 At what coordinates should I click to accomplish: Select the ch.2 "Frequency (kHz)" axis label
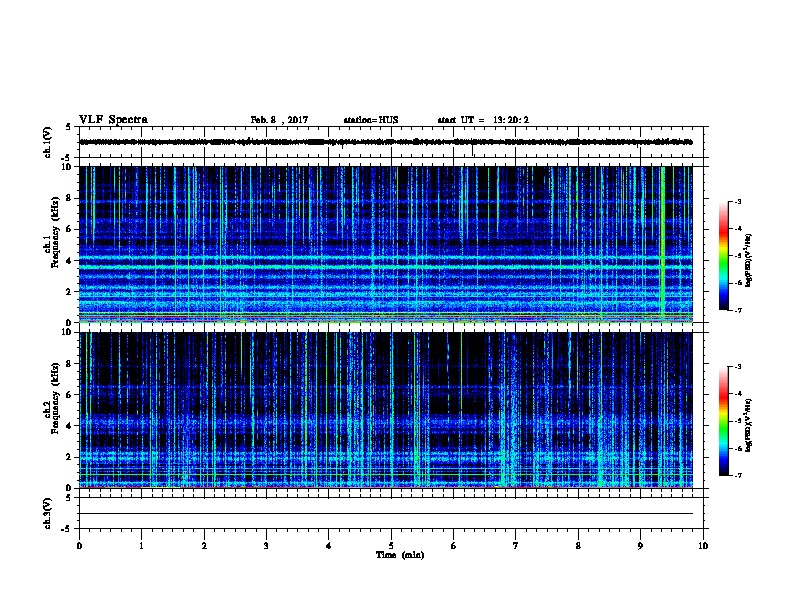pos(55,398)
